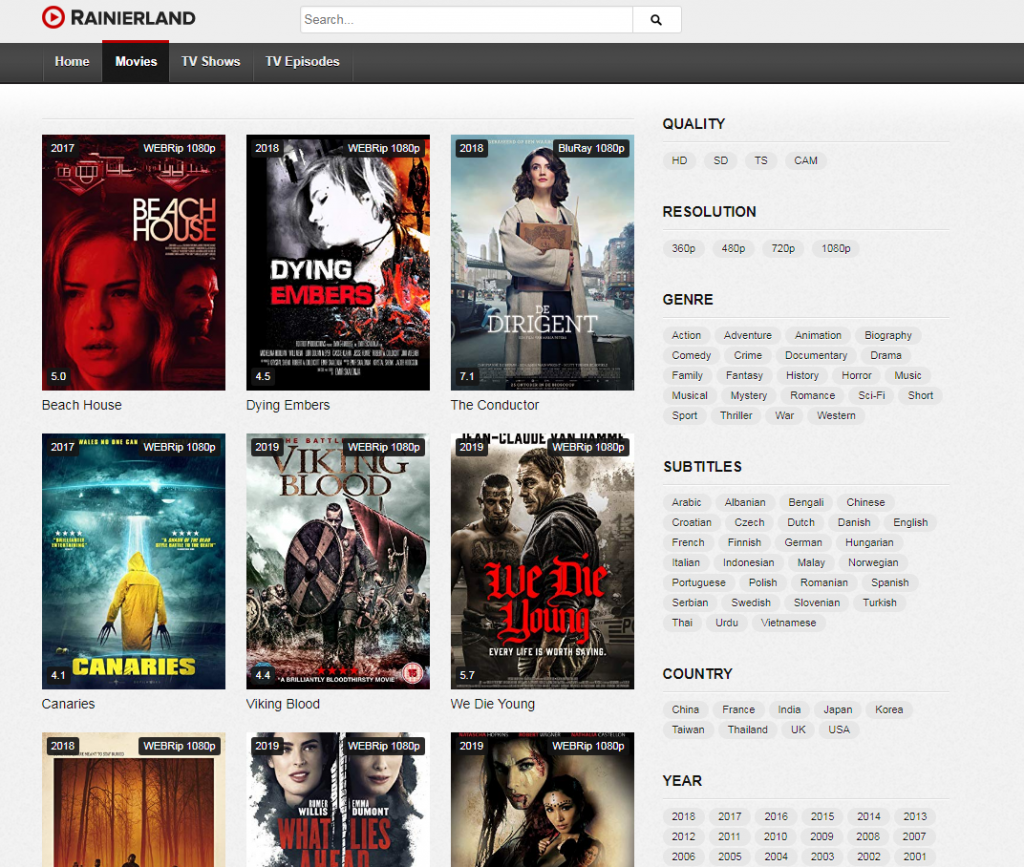Screen dimensions: 1024x867
Task: Select 720p resolution filter
Action: point(782,249)
